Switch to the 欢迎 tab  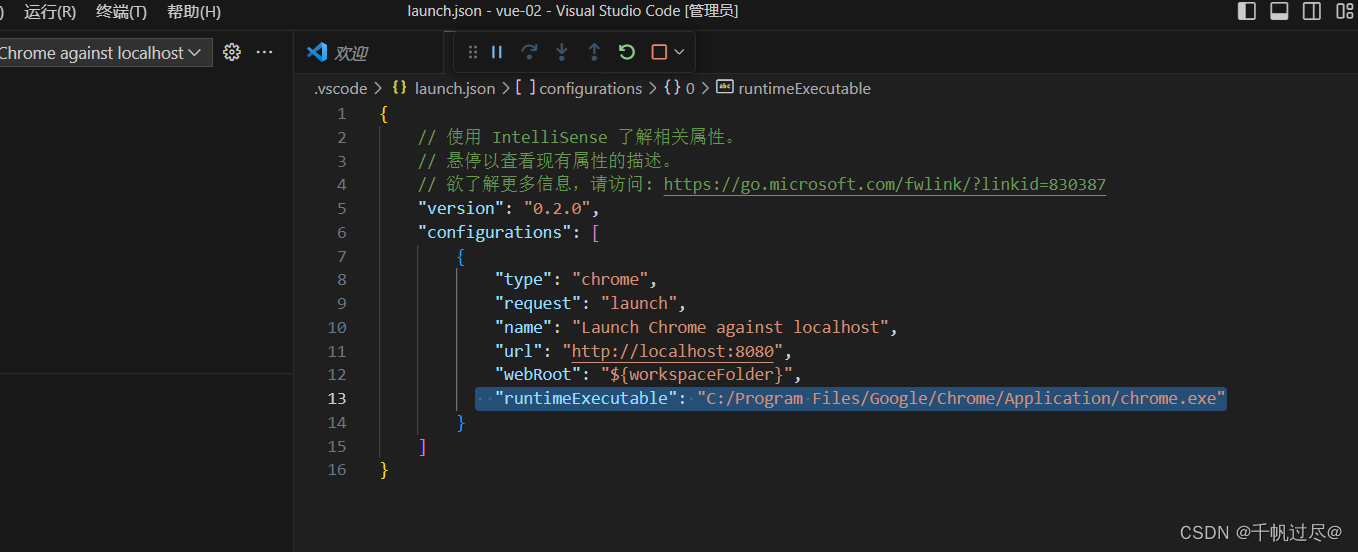click(350, 53)
